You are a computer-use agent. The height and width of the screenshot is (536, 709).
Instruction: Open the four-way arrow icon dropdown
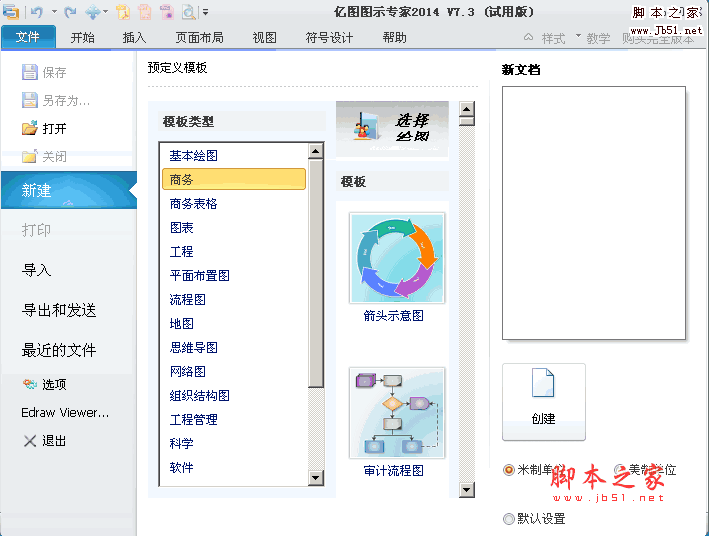pos(105,12)
